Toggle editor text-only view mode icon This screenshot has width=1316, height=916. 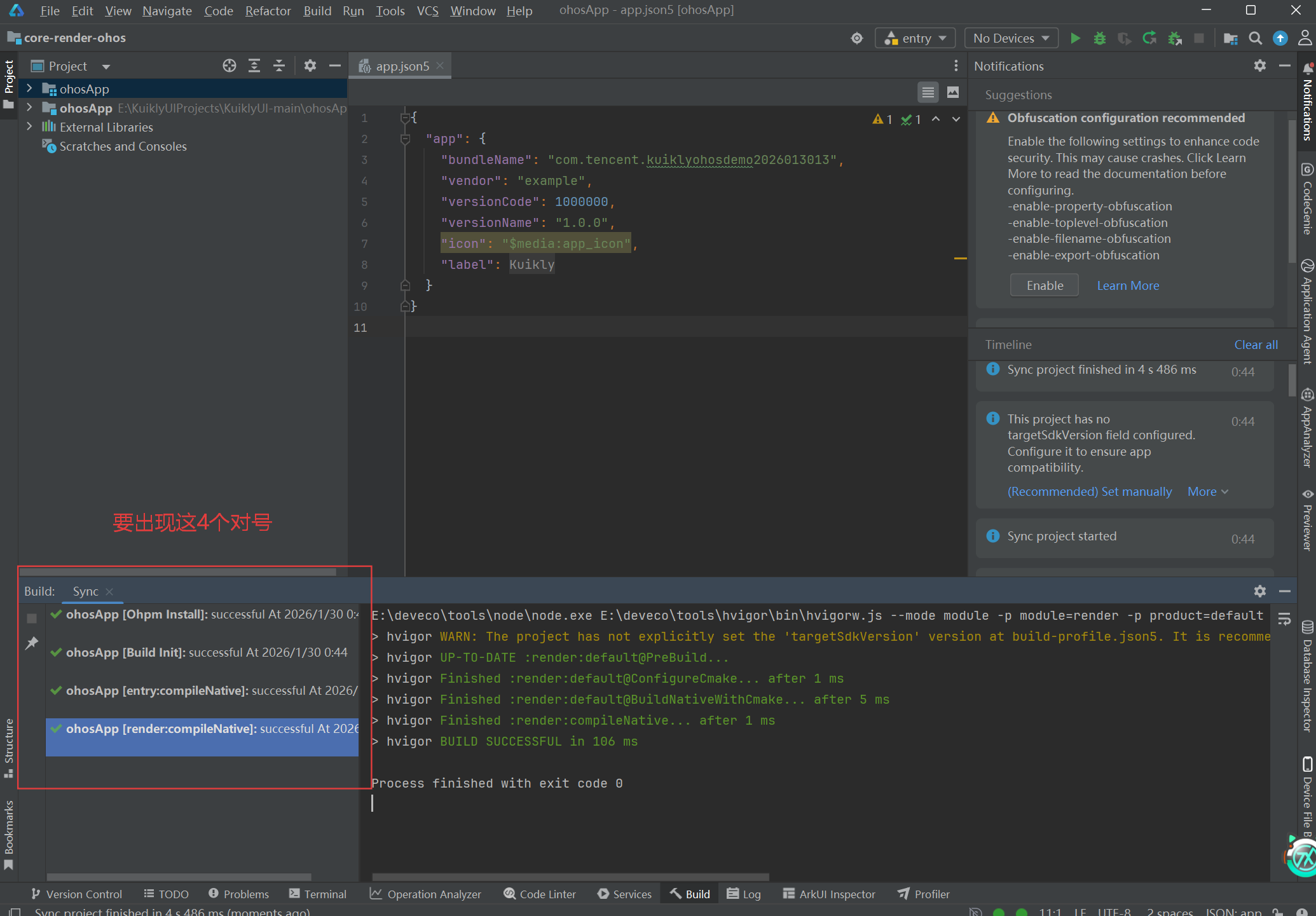click(928, 93)
